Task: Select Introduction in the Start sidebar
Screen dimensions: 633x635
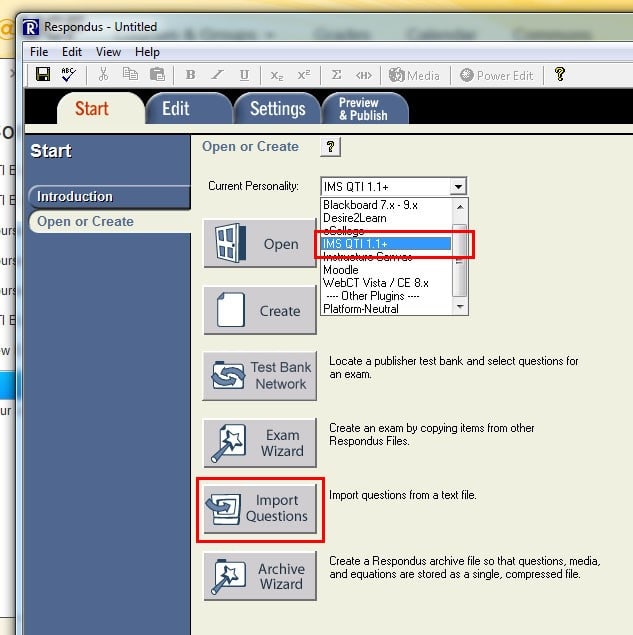Action: coord(109,197)
